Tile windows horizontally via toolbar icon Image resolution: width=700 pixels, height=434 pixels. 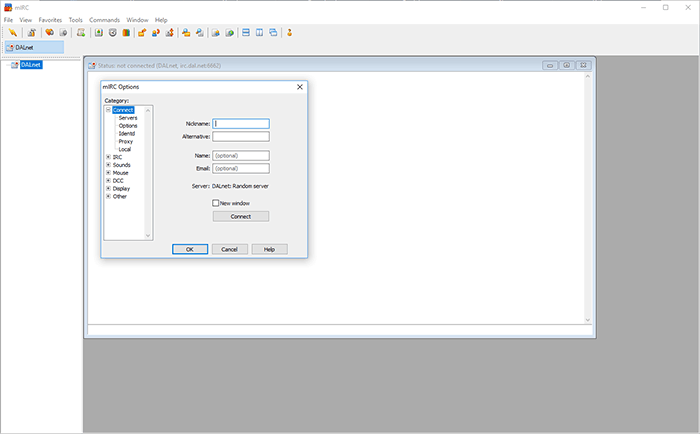coord(246,33)
